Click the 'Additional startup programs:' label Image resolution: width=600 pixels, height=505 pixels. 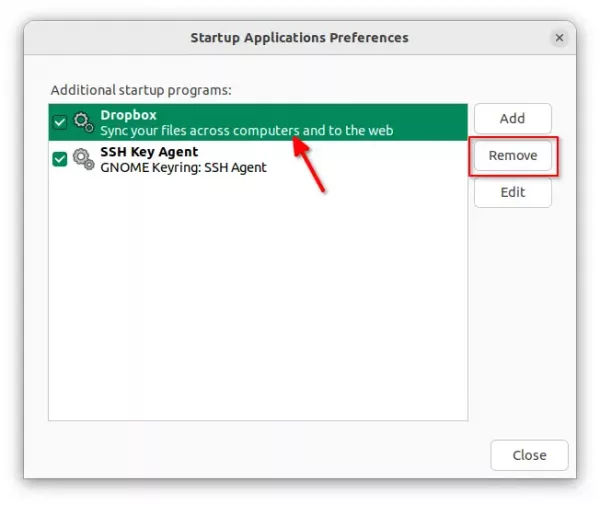click(141, 90)
